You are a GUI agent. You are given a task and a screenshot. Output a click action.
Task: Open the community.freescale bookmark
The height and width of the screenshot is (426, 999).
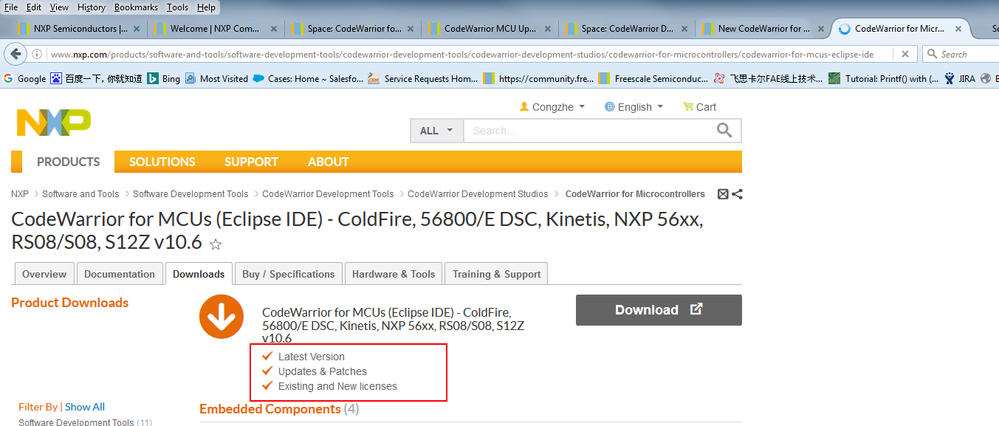(539, 79)
